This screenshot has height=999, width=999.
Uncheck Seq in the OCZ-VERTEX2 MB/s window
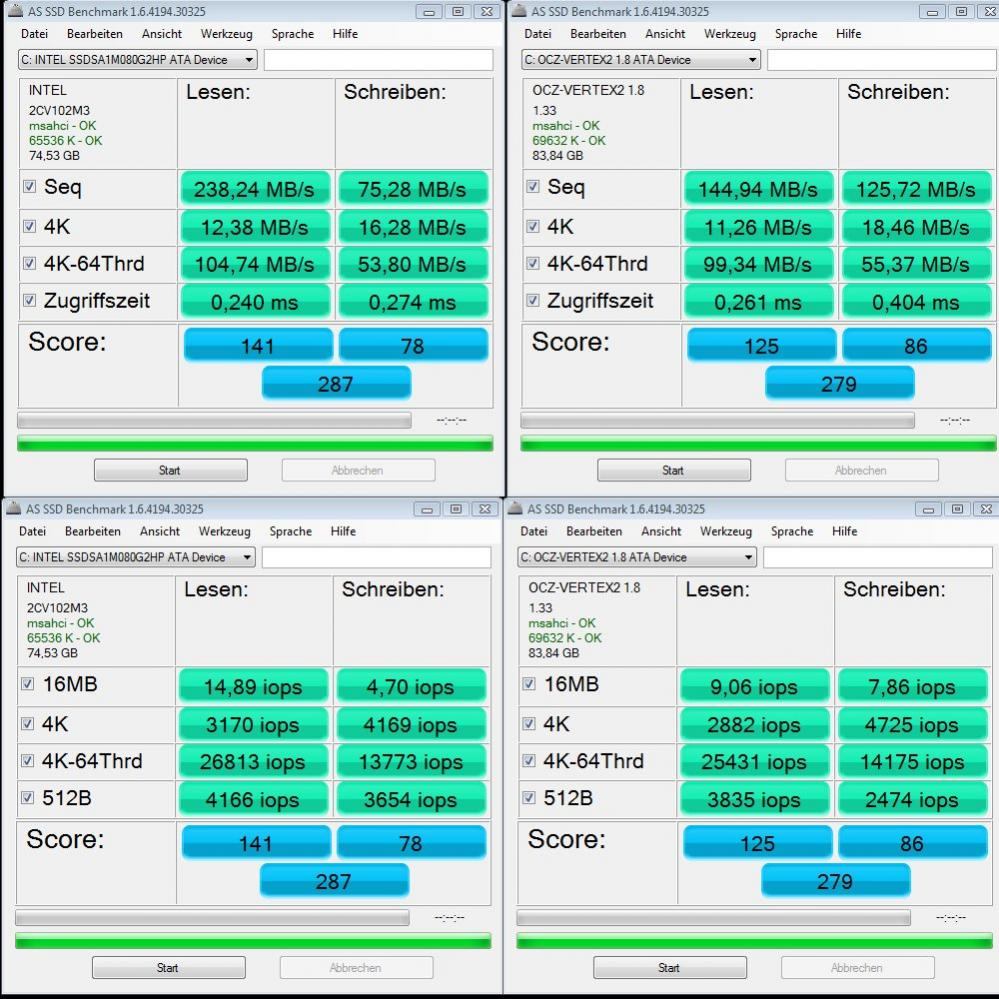[x=533, y=186]
